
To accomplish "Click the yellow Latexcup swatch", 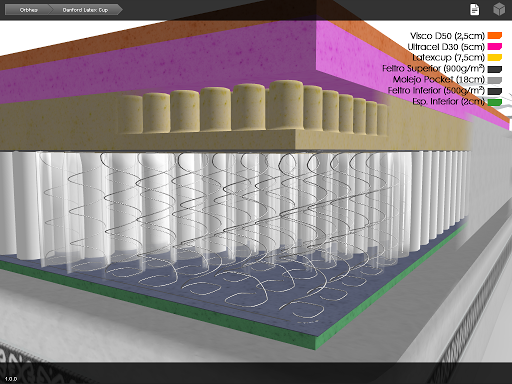I will (x=495, y=58).
